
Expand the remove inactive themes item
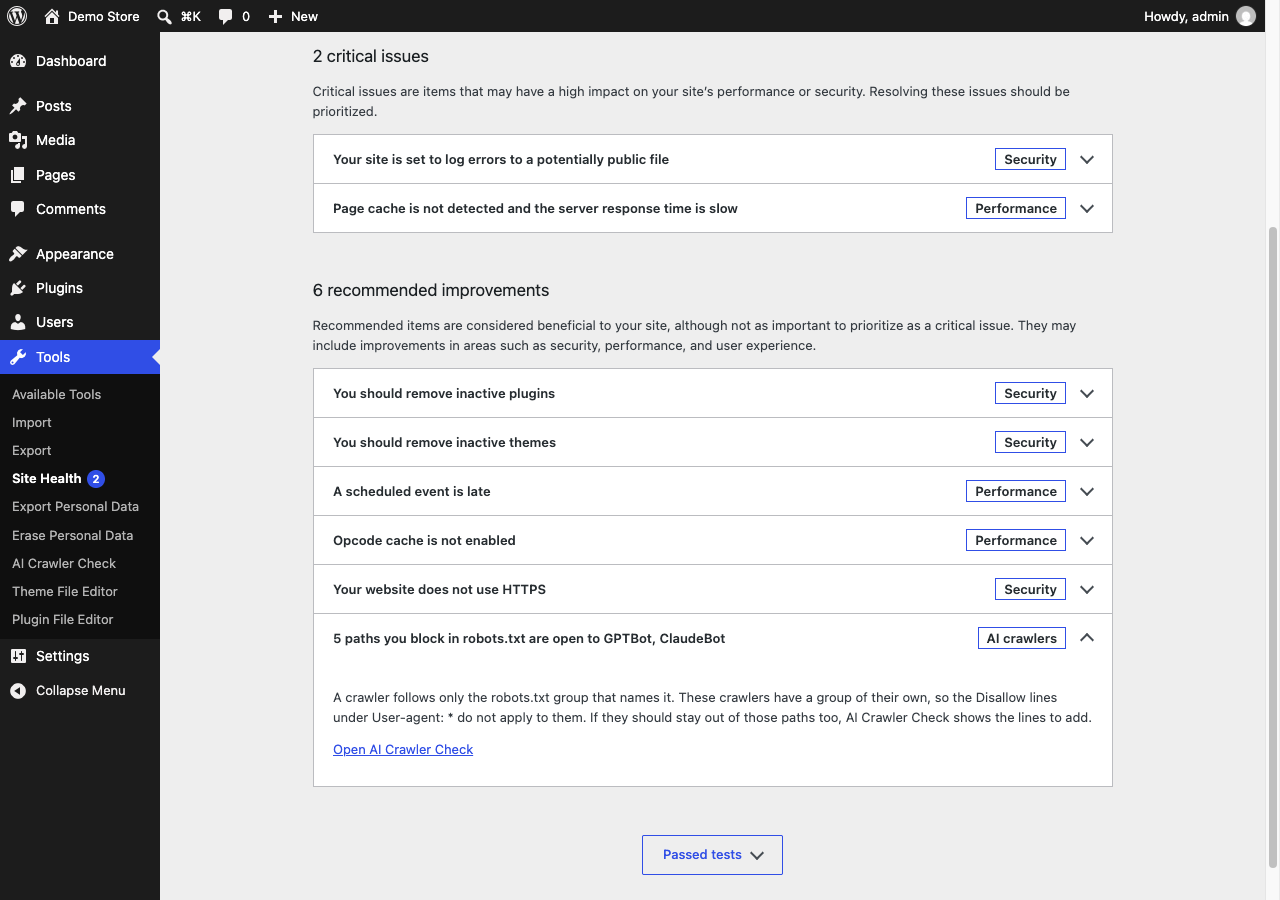tap(713, 442)
